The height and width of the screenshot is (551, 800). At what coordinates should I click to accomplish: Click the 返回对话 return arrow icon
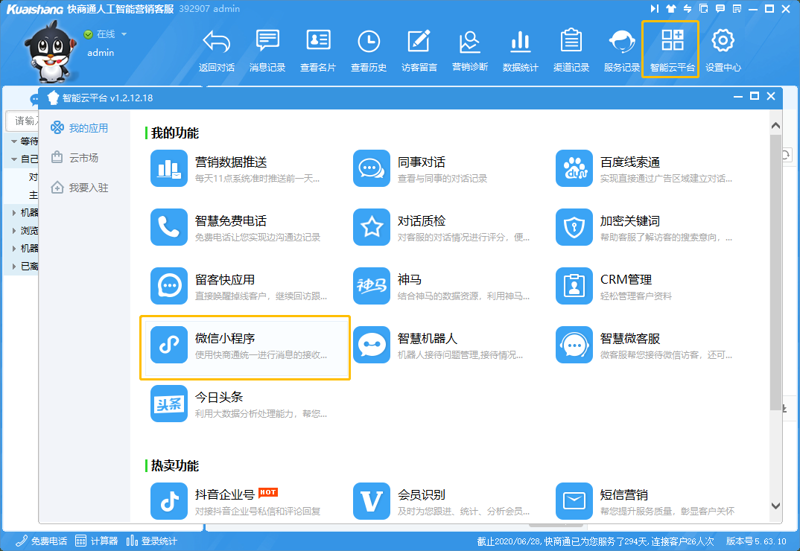tap(216, 41)
